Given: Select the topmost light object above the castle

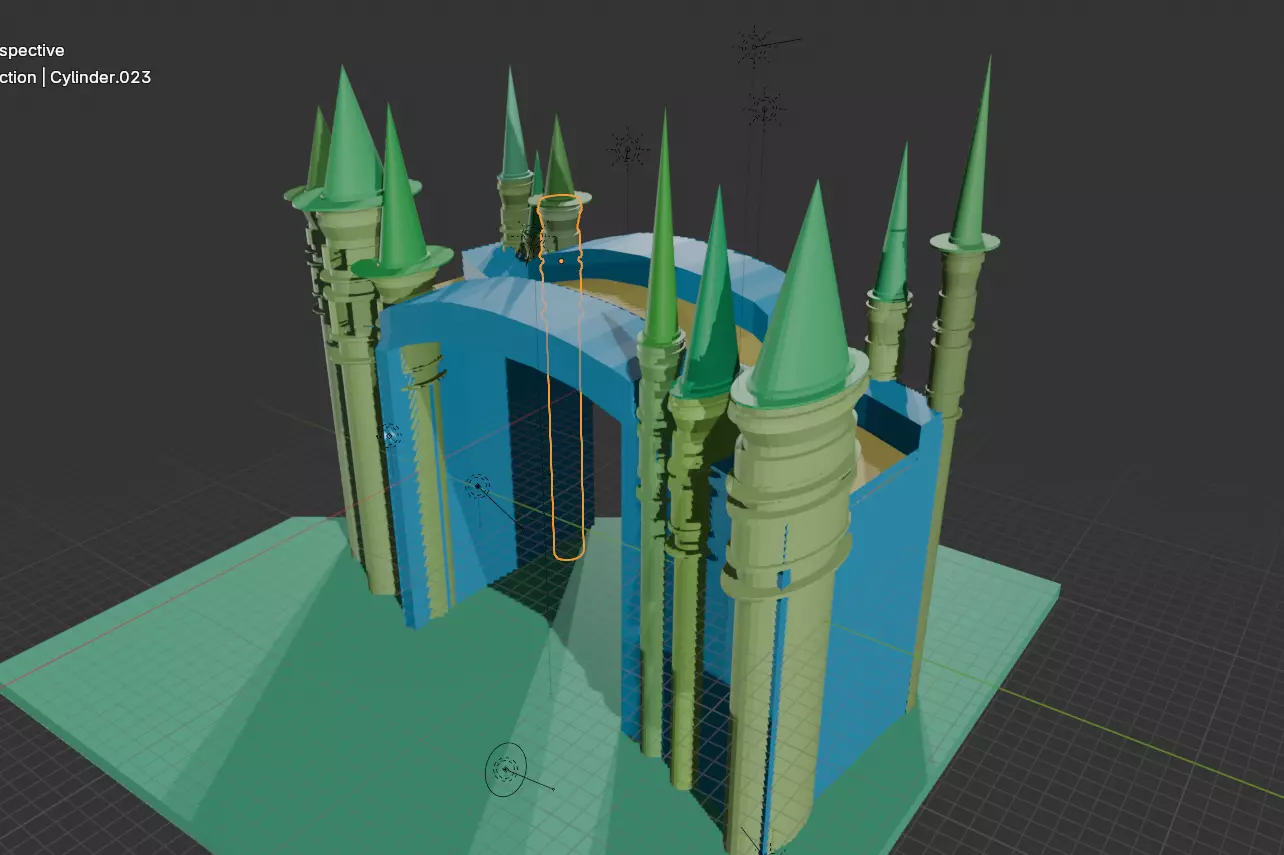Looking at the screenshot, I should [754, 45].
